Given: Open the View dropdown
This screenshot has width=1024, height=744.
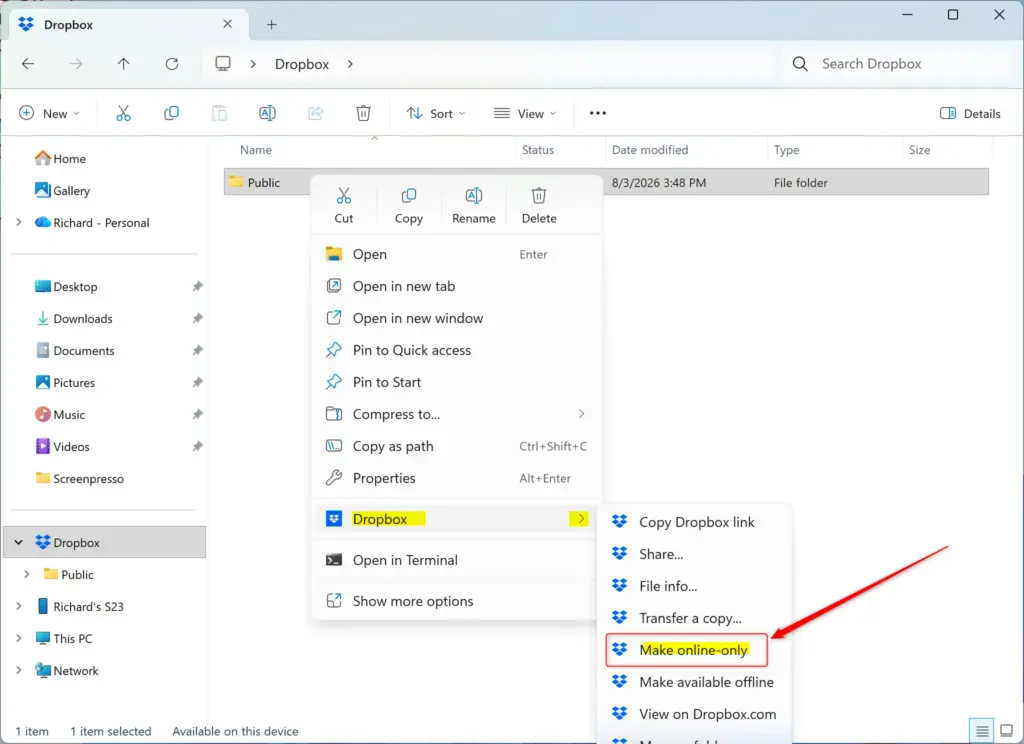Looking at the screenshot, I should pyautogui.click(x=525, y=113).
